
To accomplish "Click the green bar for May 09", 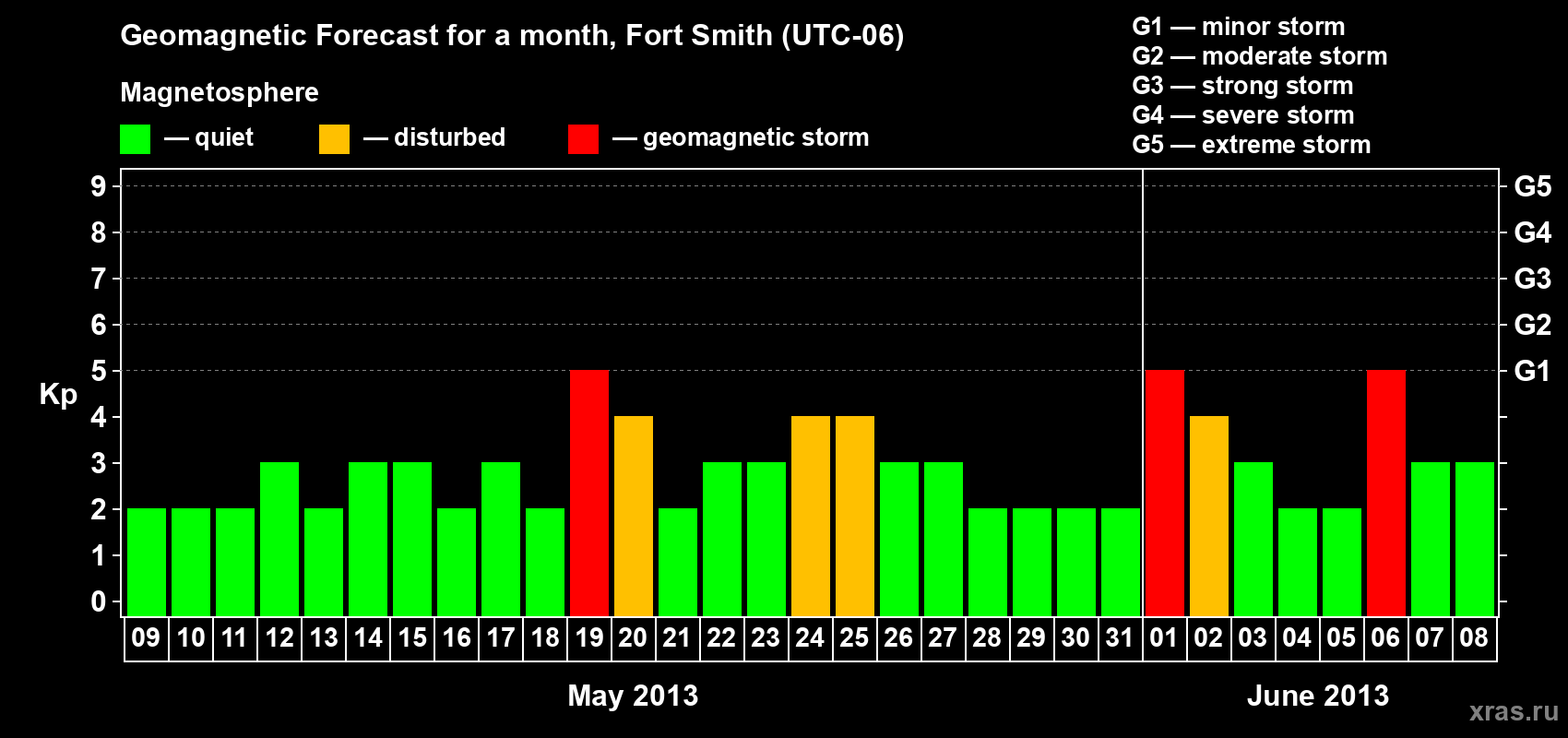I will tap(147, 562).
